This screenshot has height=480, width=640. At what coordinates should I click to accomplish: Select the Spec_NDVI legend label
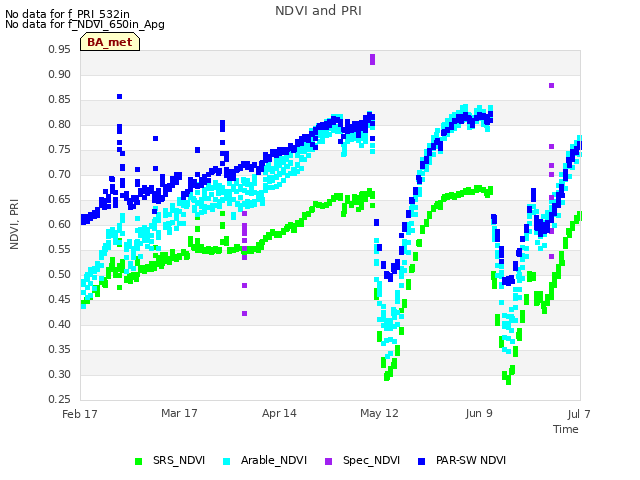[371, 460]
